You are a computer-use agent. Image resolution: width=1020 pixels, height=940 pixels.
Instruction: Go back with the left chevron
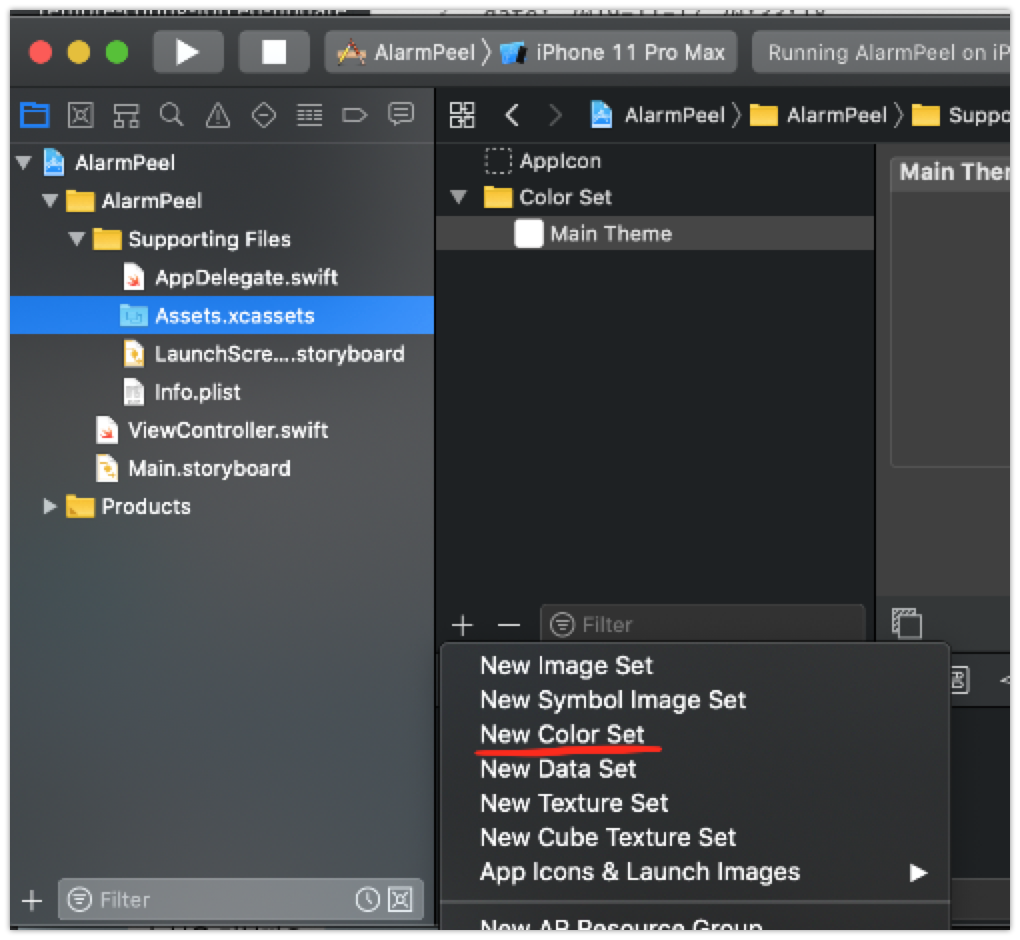coord(512,115)
